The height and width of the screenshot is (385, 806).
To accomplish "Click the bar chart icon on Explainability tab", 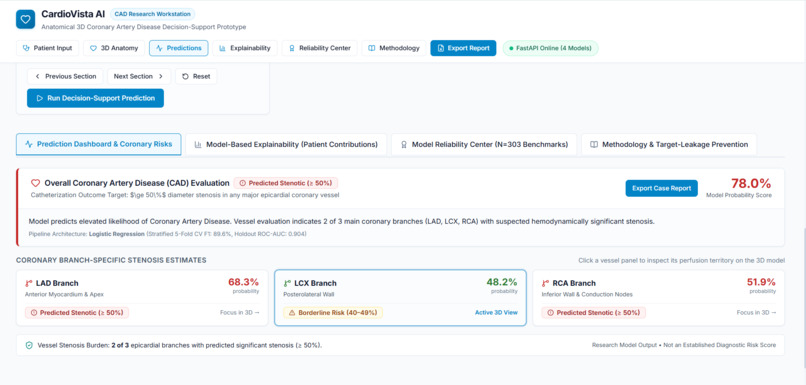I will point(222,48).
